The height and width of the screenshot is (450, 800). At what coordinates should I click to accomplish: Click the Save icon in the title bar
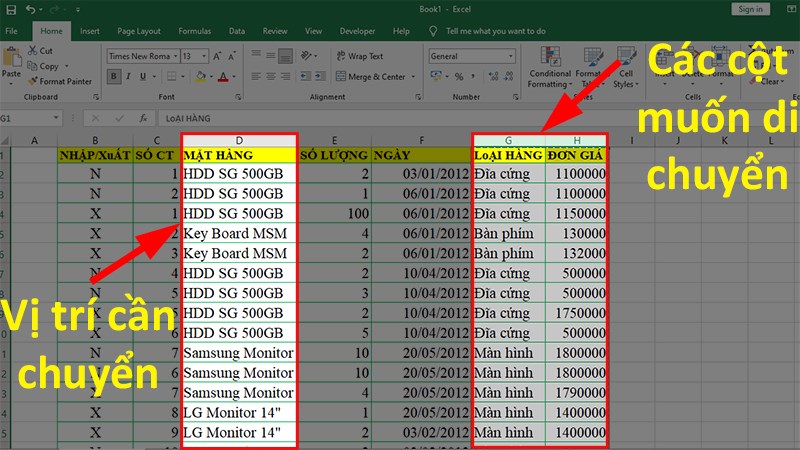11,9
